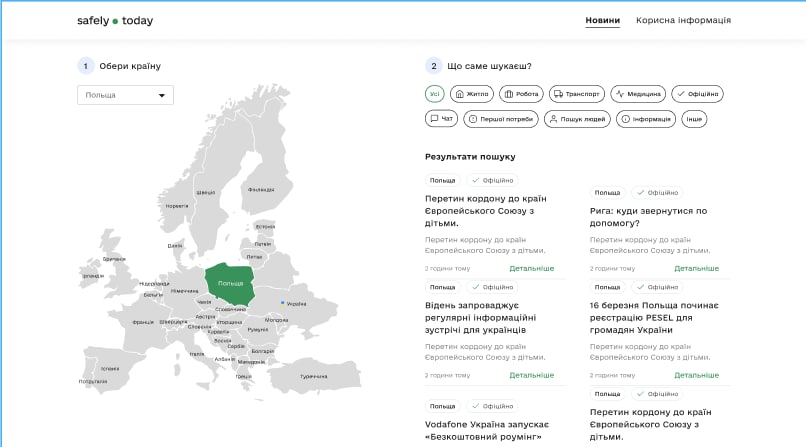Enable the Інформація filter
The width and height of the screenshot is (806, 447).
pos(646,119)
